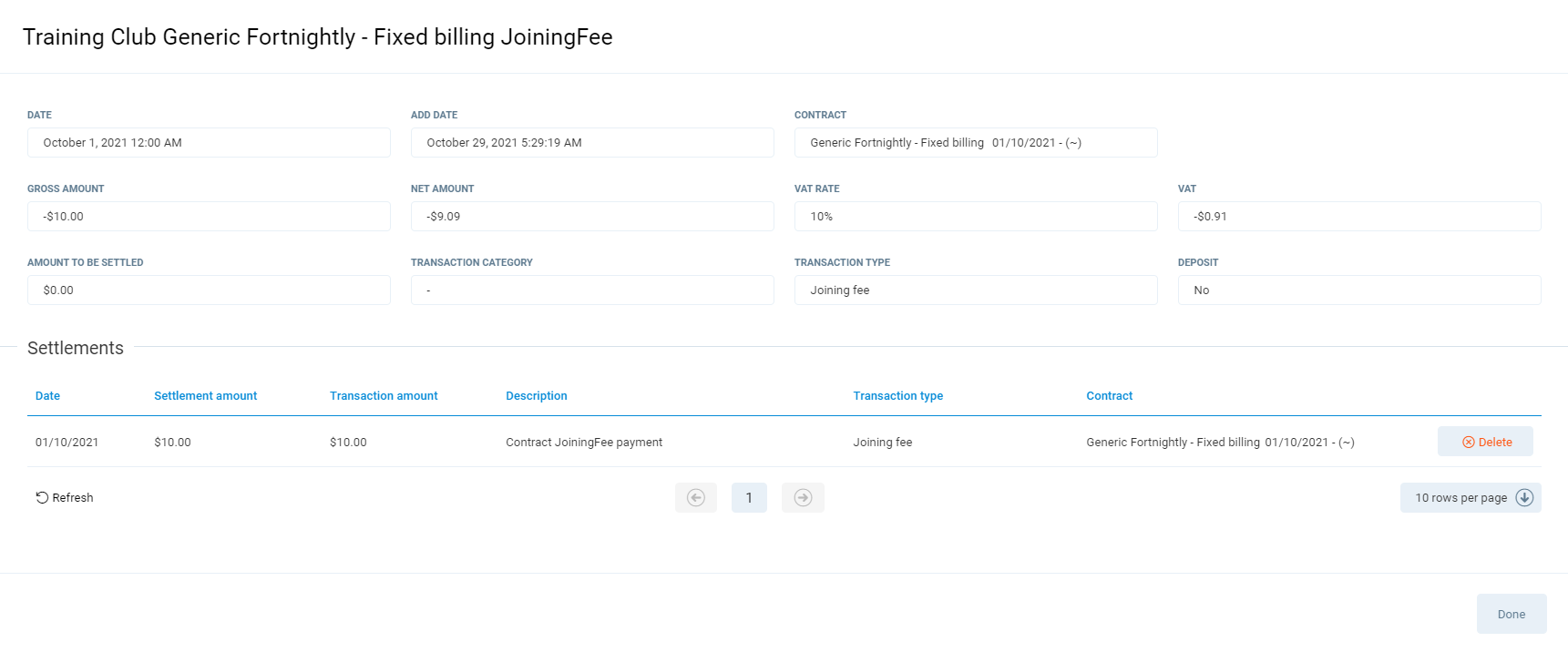
Task: Sort settlements by Date column
Action: (47, 396)
